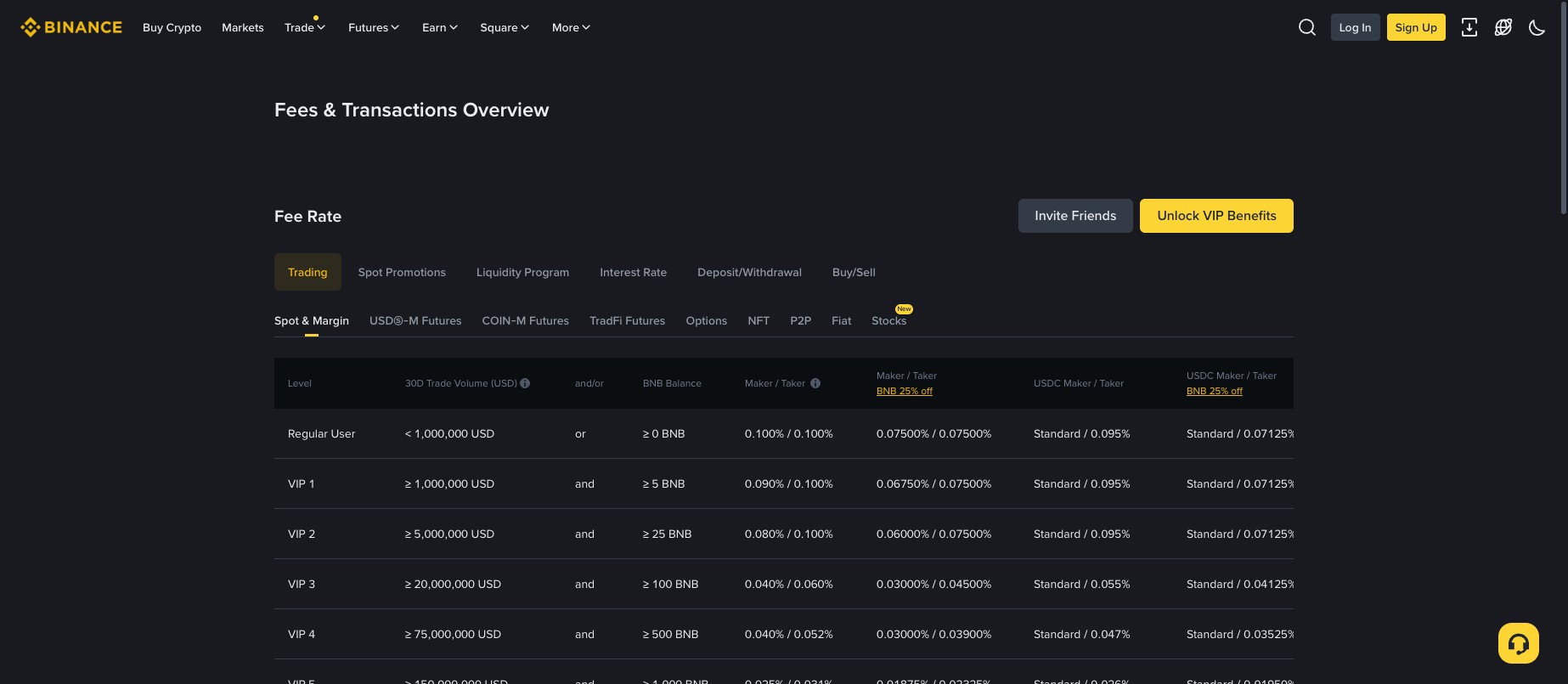Select the Trading fee tab

pos(307,272)
